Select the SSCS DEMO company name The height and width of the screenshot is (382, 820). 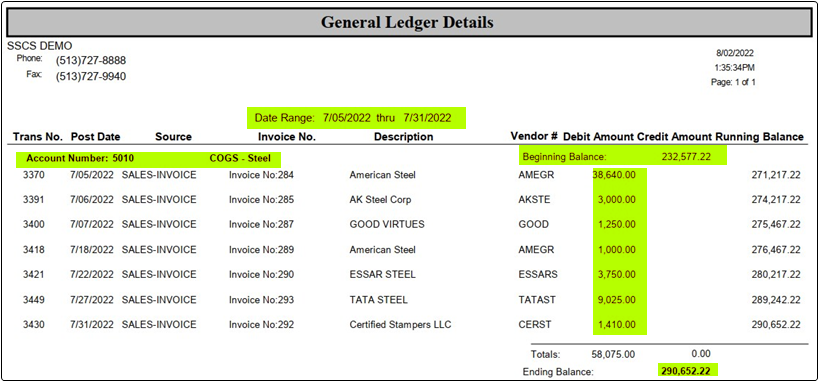40,46
